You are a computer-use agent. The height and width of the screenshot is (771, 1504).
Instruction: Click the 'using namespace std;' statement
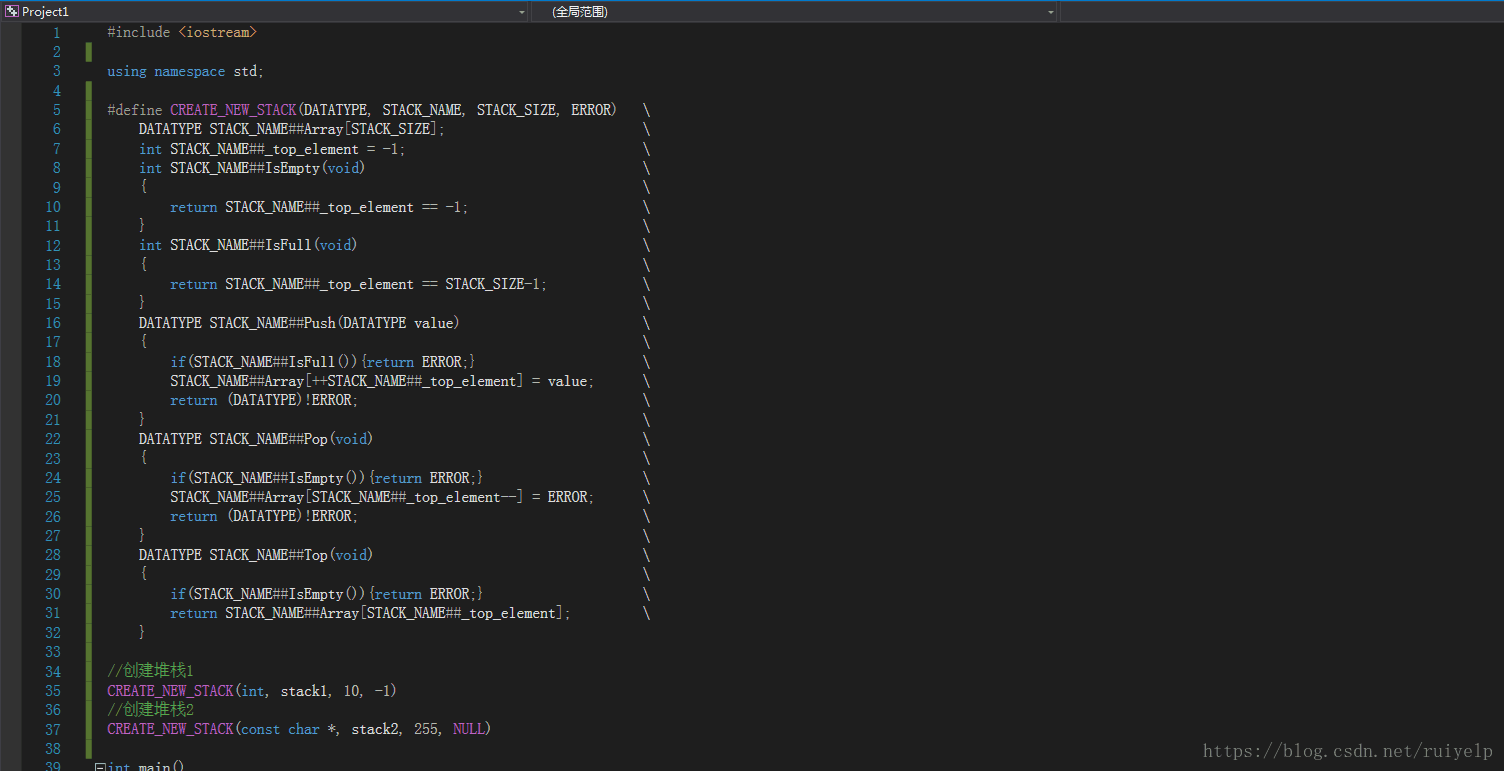[x=186, y=71]
